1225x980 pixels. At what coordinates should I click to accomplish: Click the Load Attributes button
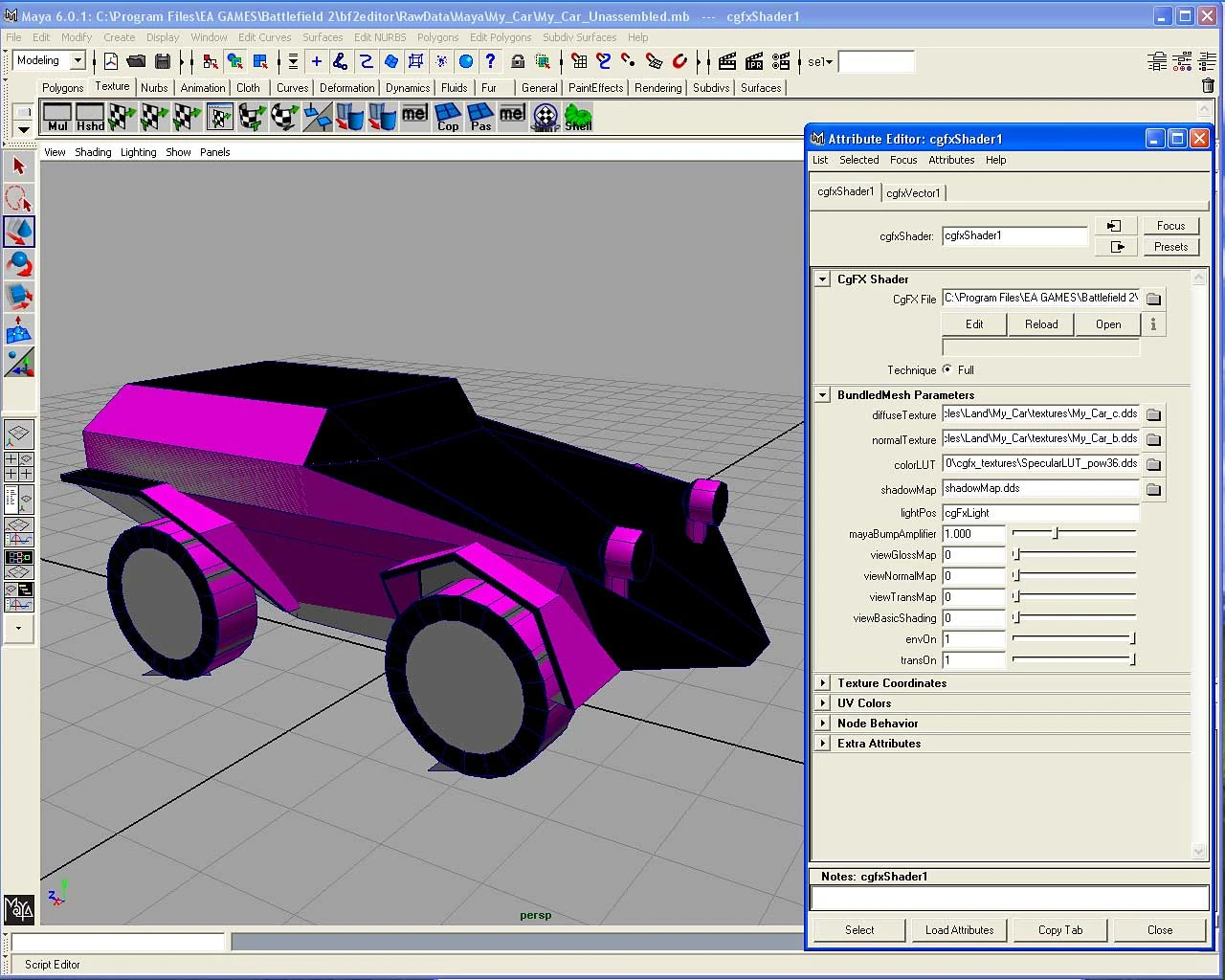pos(959,930)
